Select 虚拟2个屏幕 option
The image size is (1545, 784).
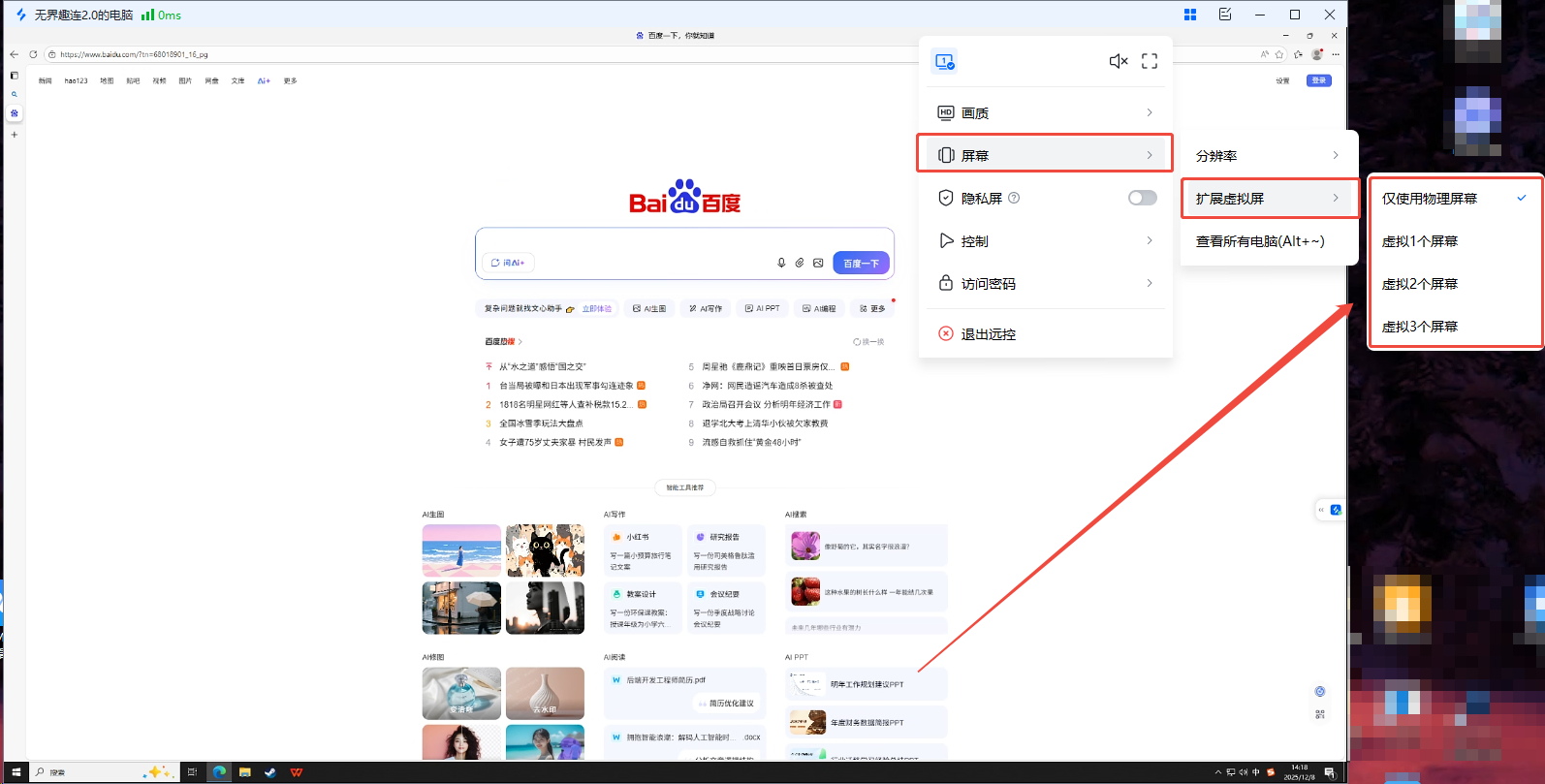tap(1454, 284)
